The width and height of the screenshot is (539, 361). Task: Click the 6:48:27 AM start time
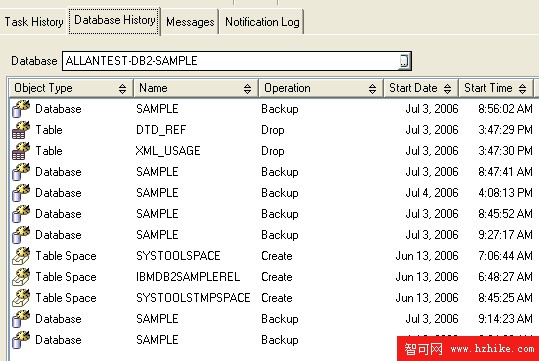click(505, 277)
